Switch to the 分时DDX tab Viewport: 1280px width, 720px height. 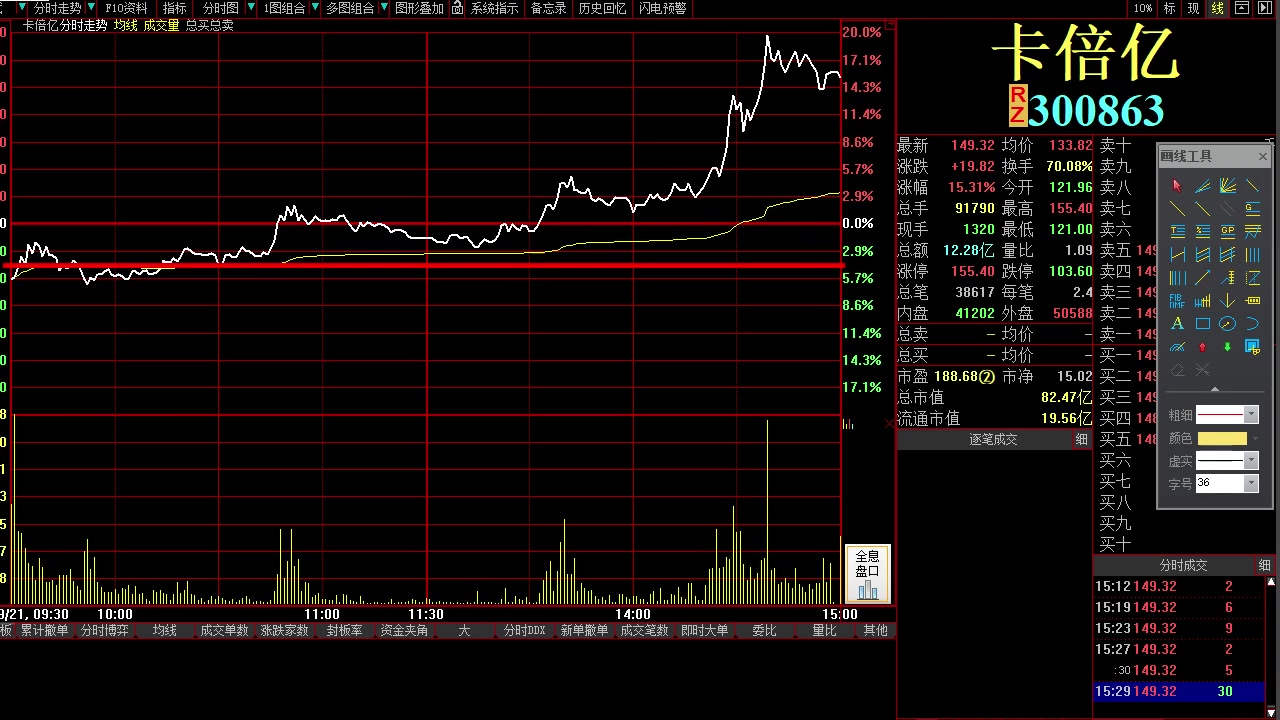pyautogui.click(x=524, y=630)
